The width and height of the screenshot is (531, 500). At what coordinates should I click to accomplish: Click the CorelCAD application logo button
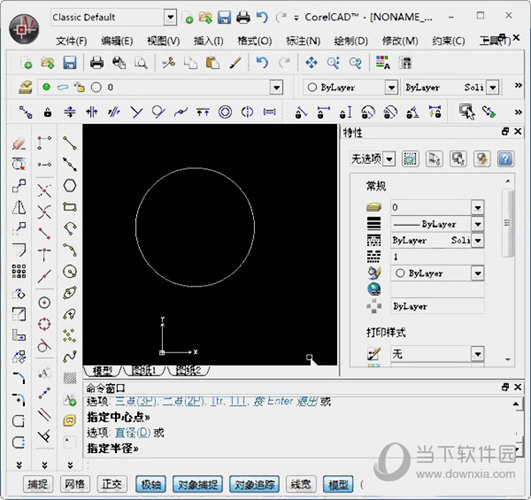(x=23, y=29)
